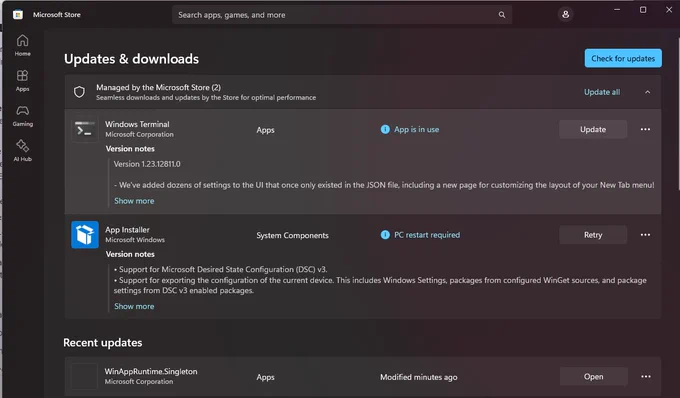Open more options for WinAppRuntime.Singleton
This screenshot has width=680, height=398.
pos(646,376)
